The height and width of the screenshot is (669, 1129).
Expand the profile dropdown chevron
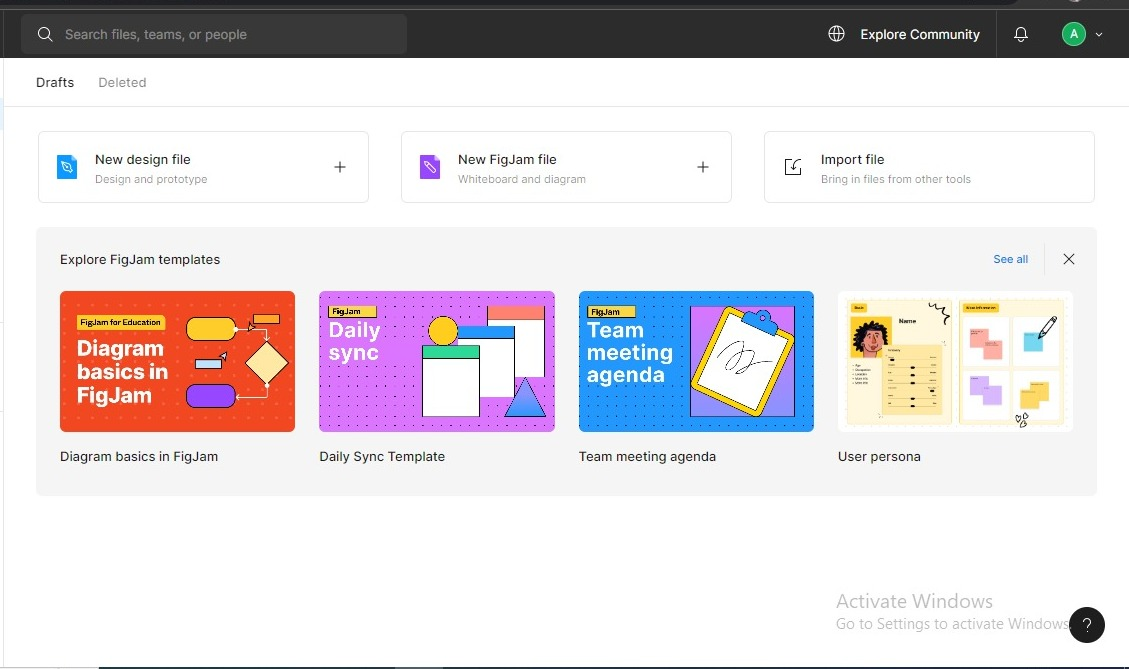point(1098,33)
